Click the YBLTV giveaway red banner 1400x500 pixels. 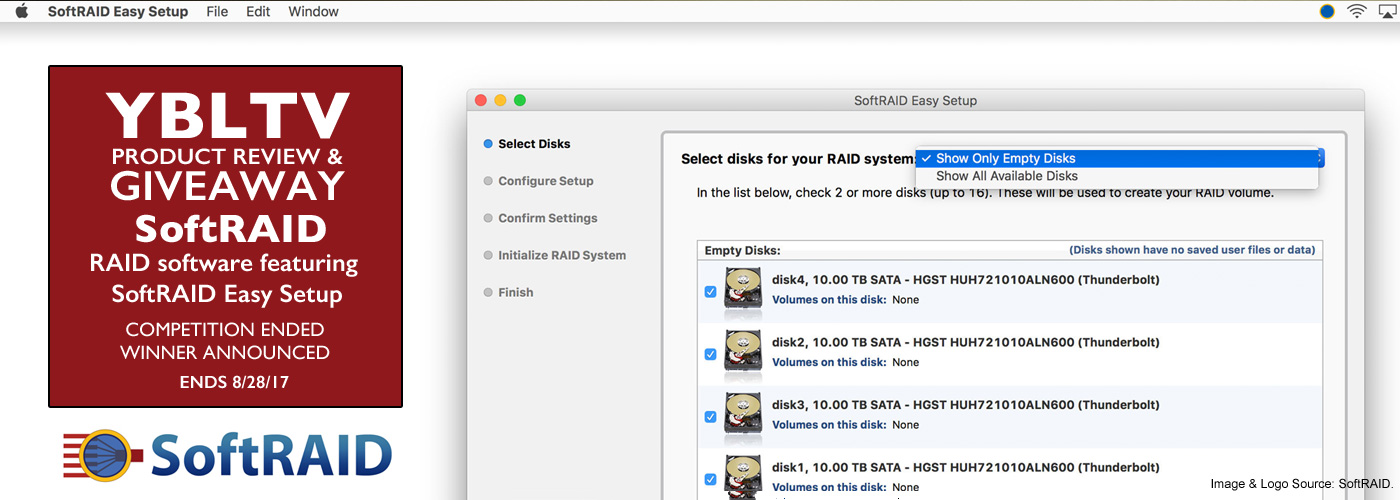[226, 236]
